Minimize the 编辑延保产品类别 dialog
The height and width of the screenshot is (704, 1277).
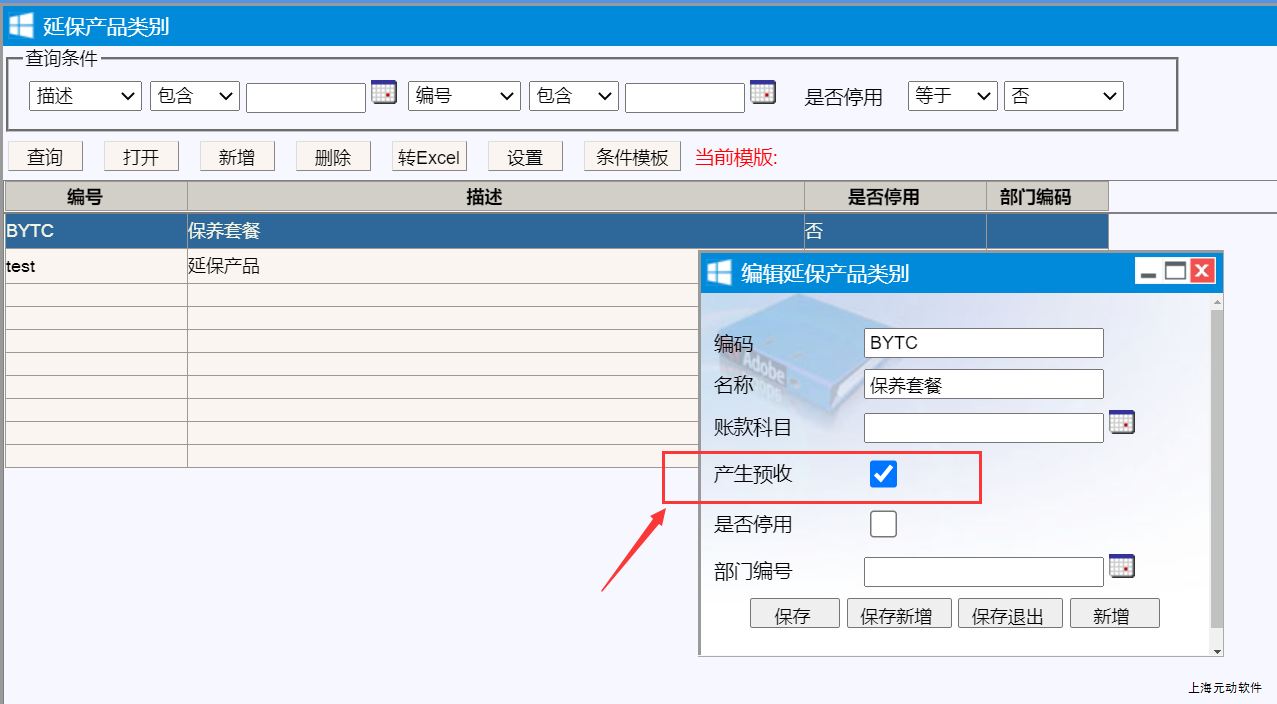1149,271
